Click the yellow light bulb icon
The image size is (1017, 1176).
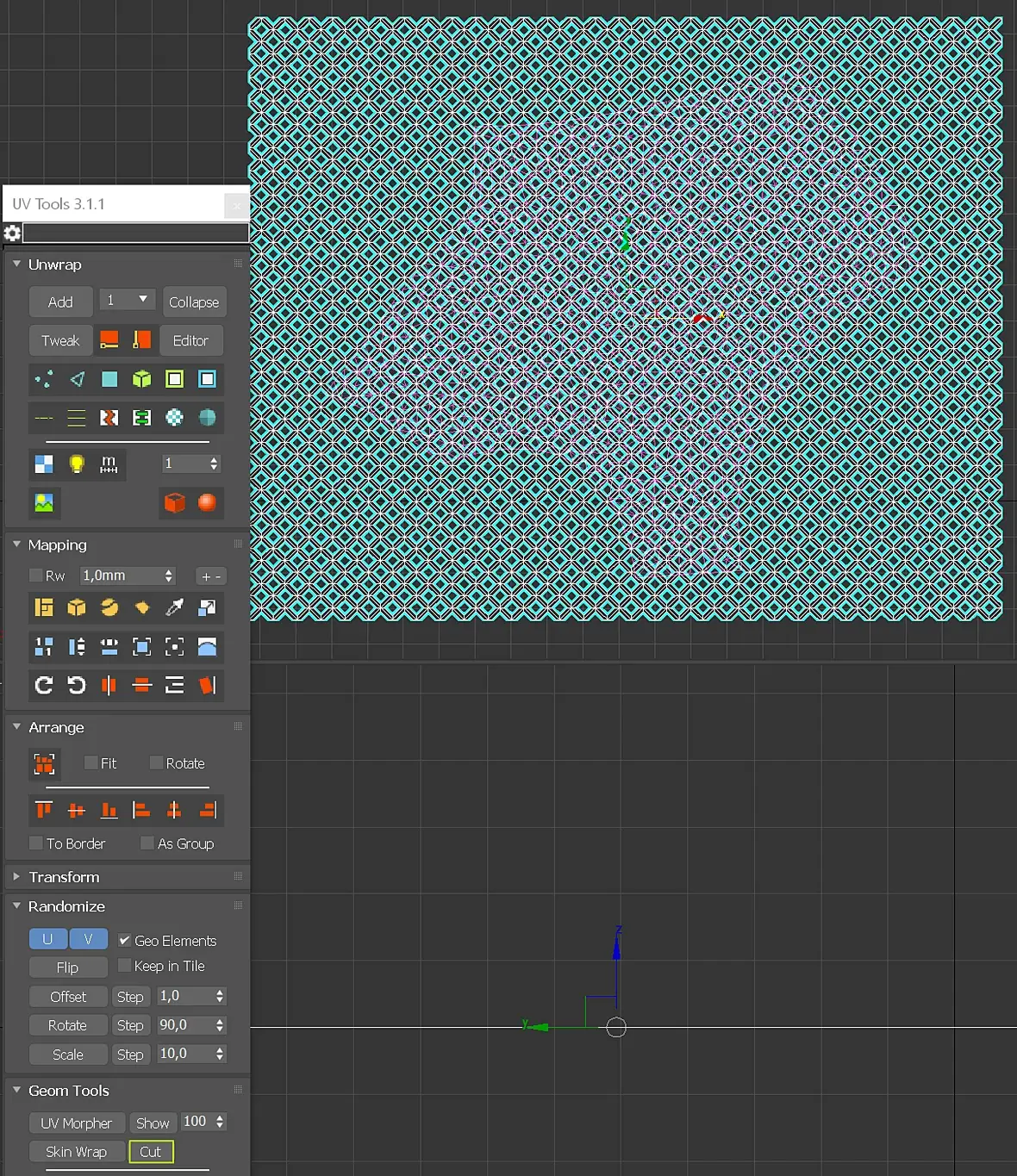(x=77, y=464)
